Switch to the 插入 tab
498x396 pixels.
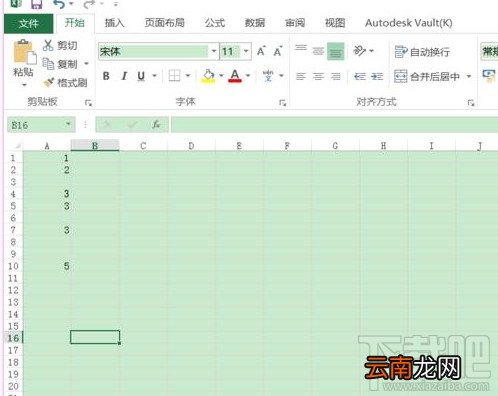click(114, 23)
